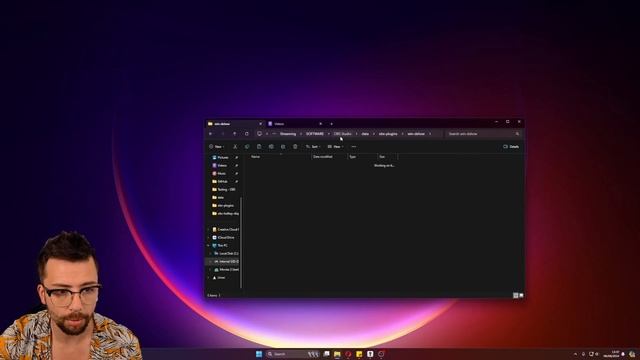Click the Streaming breadcrumb in address bar
640x360 pixels.
(x=288, y=134)
